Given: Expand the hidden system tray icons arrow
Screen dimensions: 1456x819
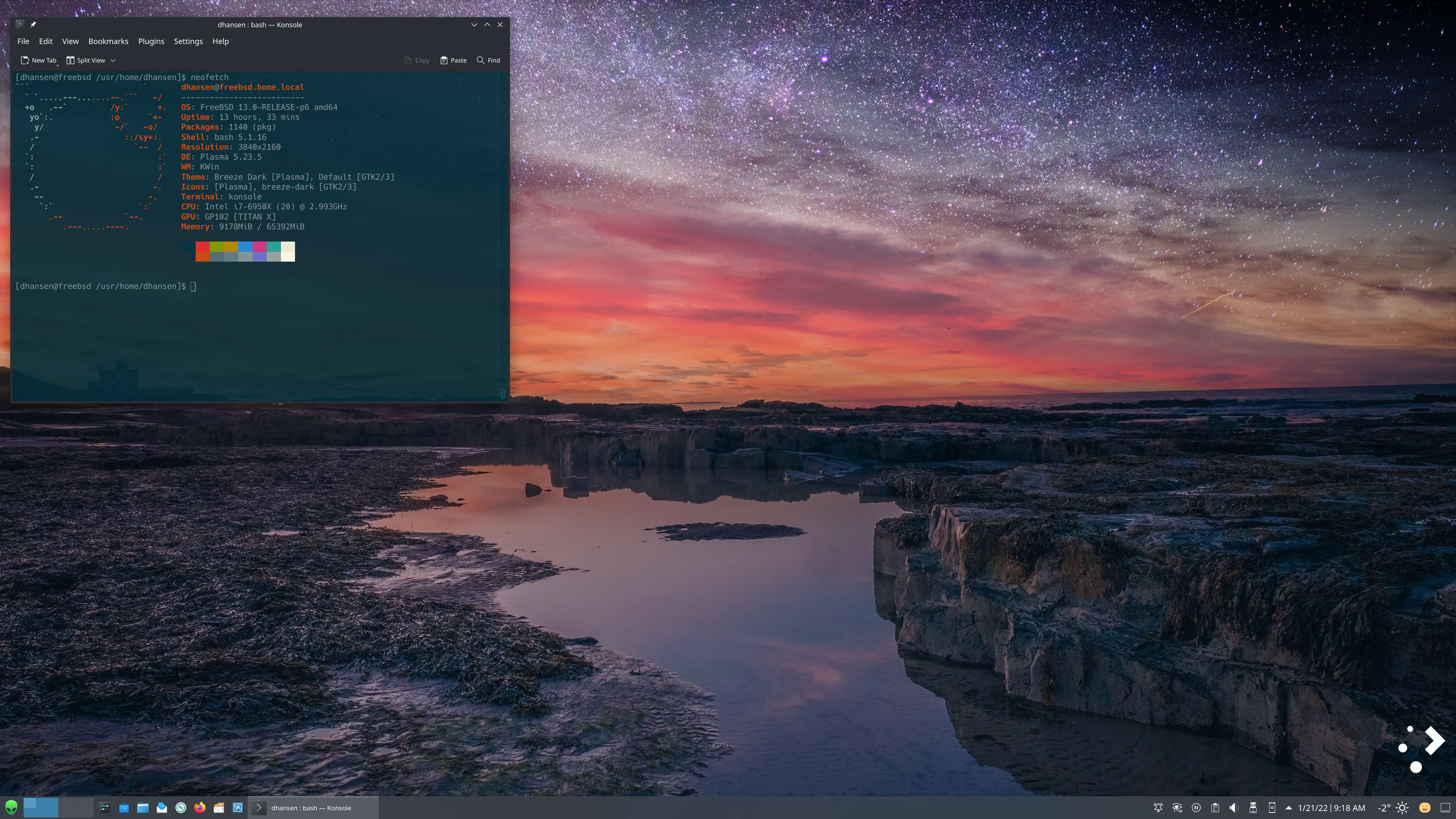Looking at the screenshot, I should click(1289, 808).
